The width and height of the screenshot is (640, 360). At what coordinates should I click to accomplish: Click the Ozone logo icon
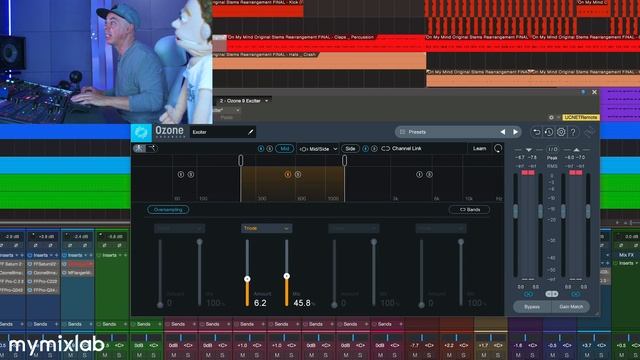tap(141, 132)
